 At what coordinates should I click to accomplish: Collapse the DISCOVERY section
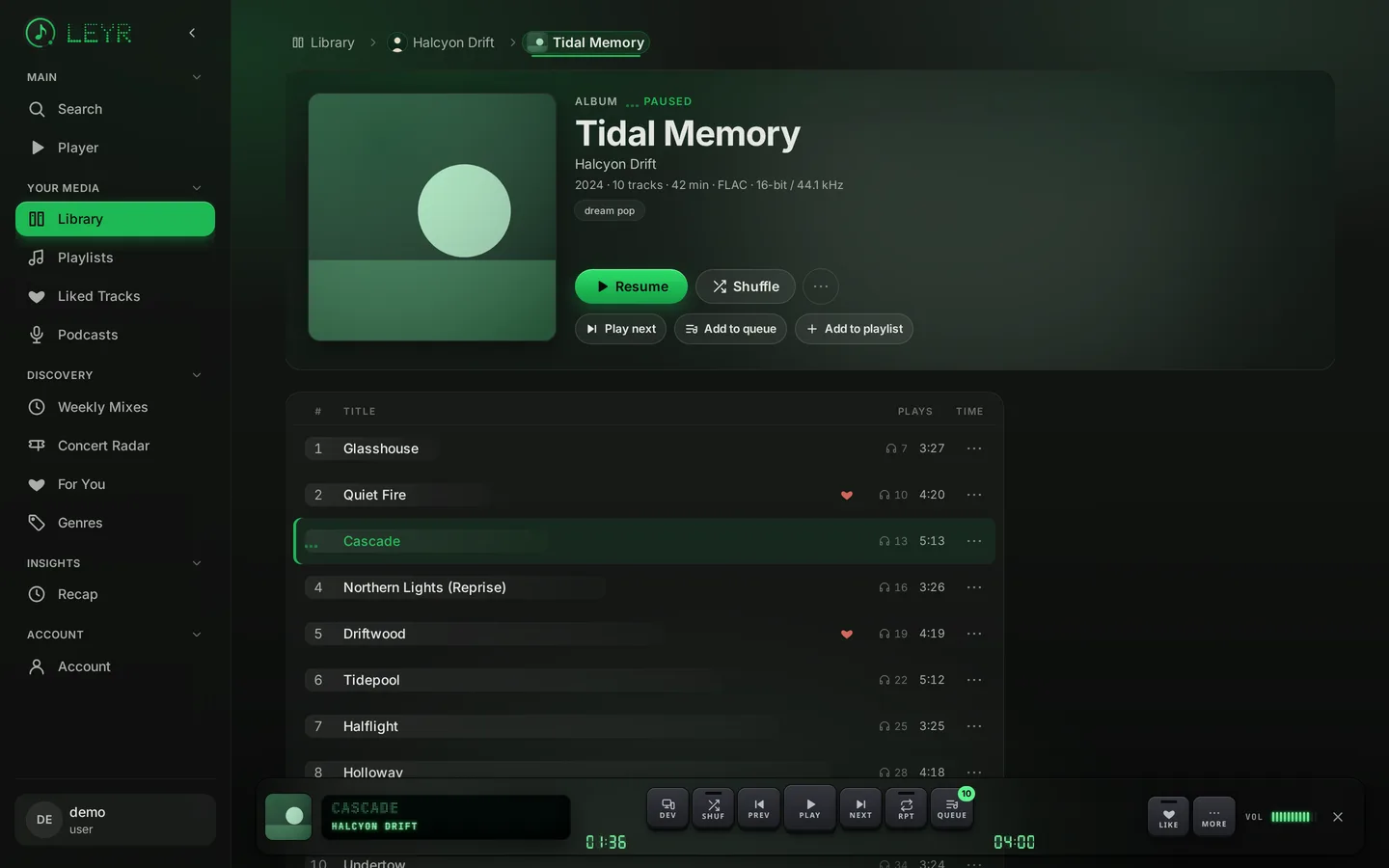197,375
